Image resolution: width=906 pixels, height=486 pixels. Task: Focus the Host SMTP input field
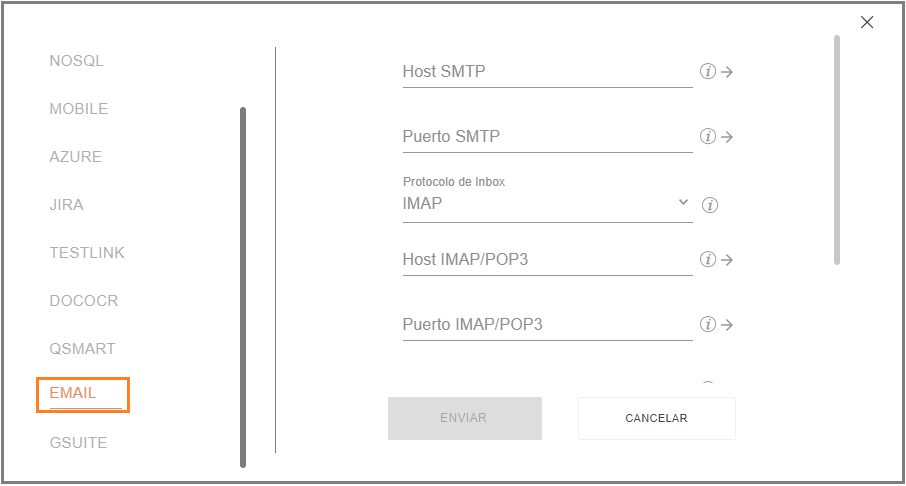click(547, 72)
